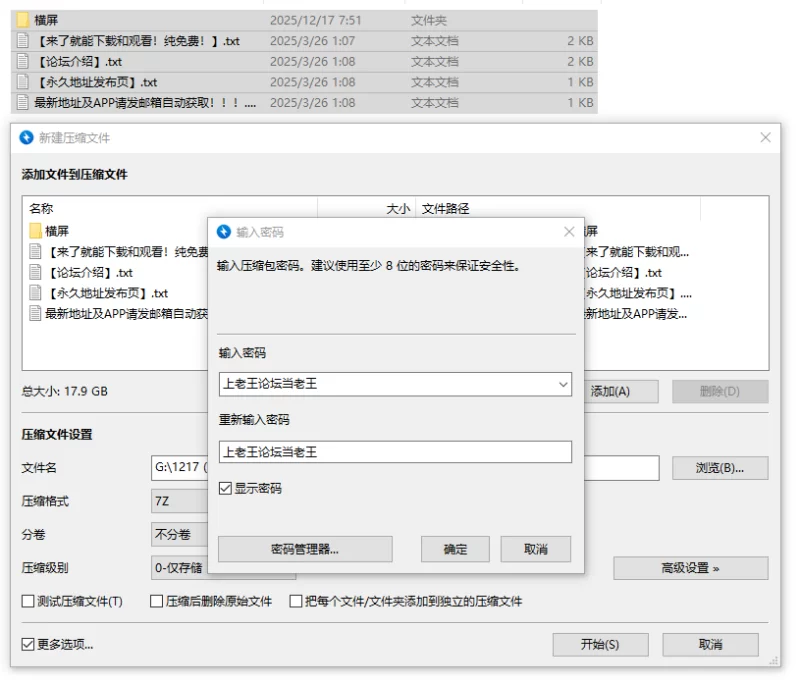
Task: Toggle the 更多选项... checkbox
Action: tap(28, 645)
